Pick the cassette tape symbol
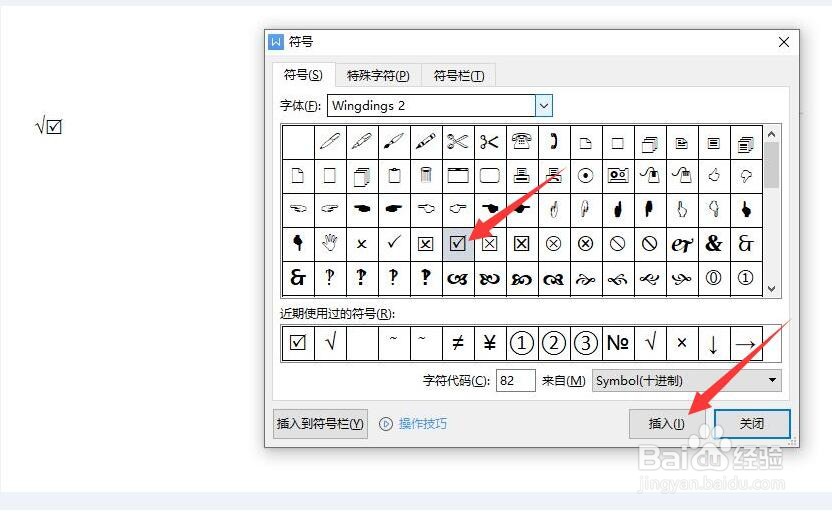The height and width of the screenshot is (513, 832). pos(618,175)
